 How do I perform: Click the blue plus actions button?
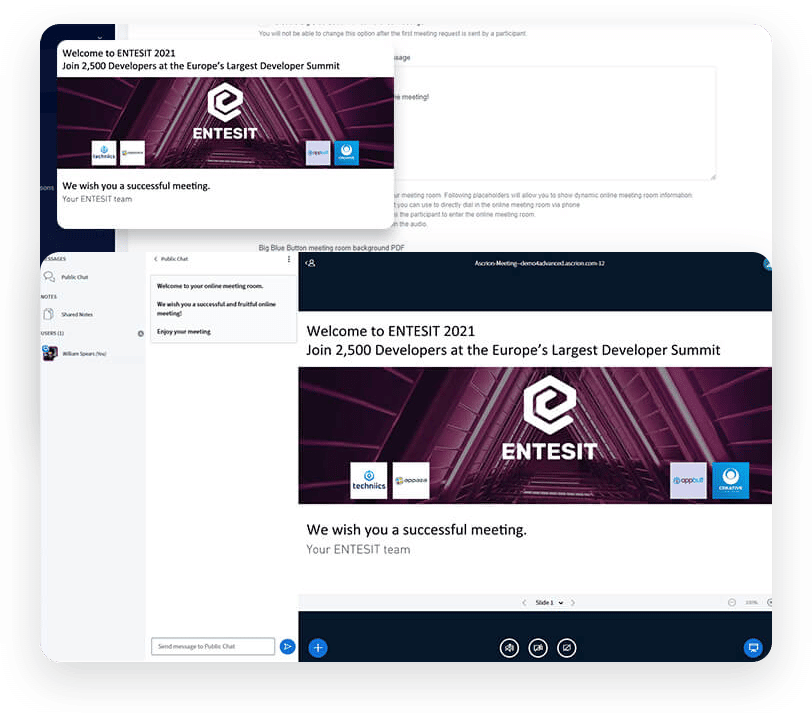click(318, 647)
